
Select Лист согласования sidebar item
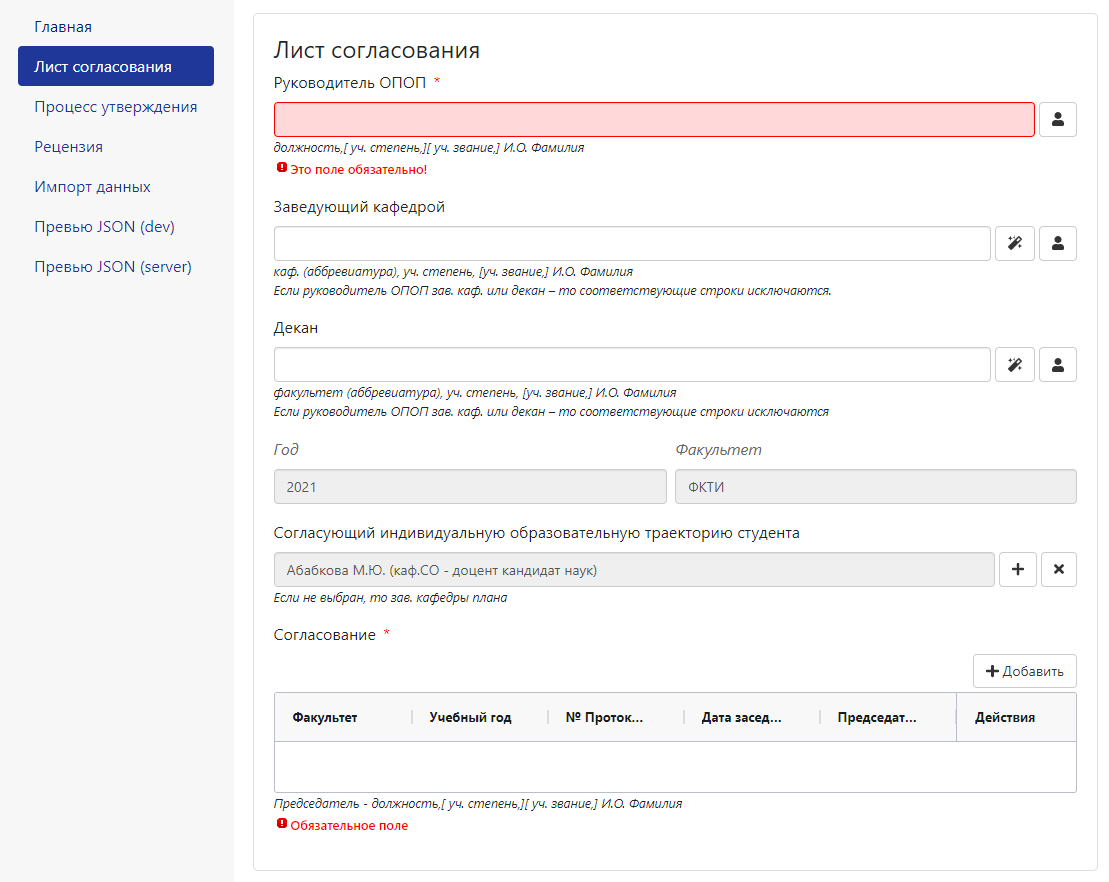116,66
